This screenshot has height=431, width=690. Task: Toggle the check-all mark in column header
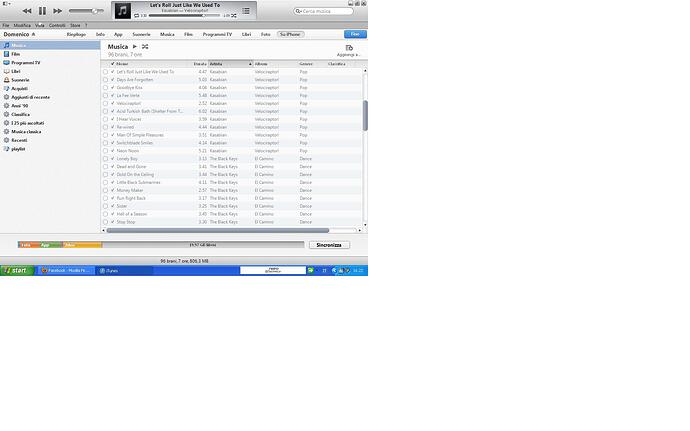tap(113, 64)
